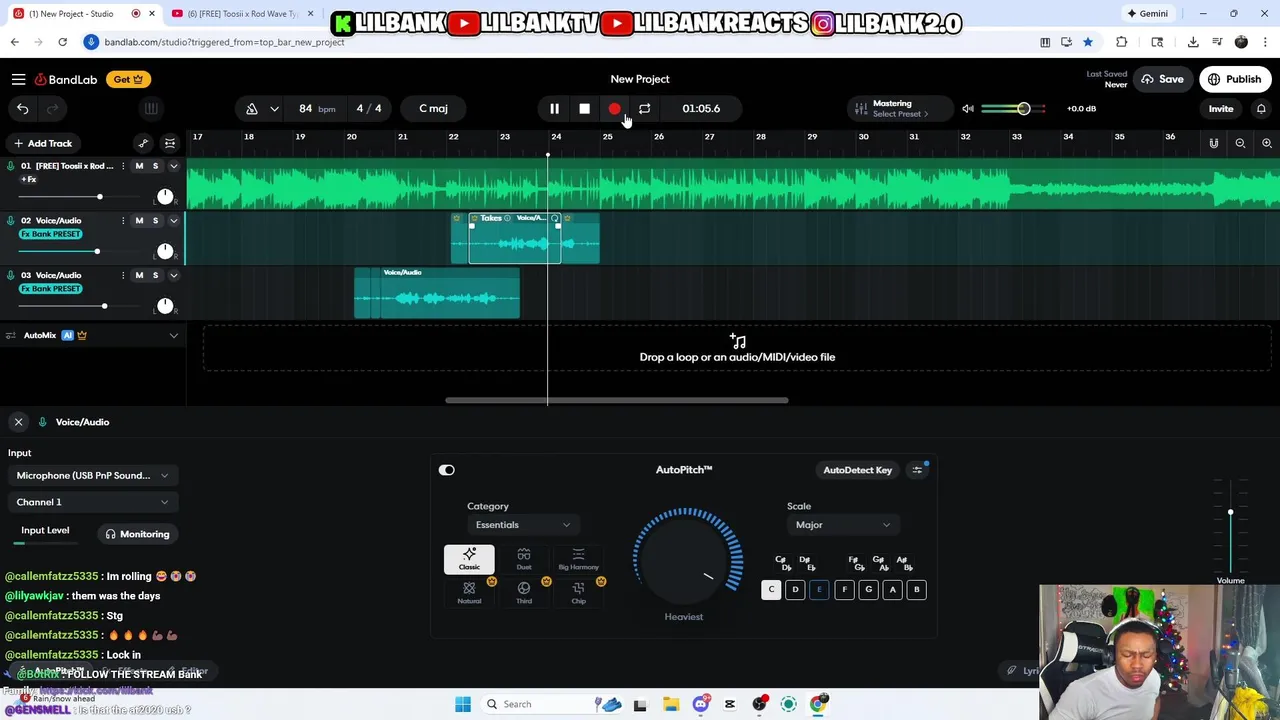This screenshot has width=1280, height=720.
Task: Solo track 01 Toosii x Rod
Action: pos(155,166)
